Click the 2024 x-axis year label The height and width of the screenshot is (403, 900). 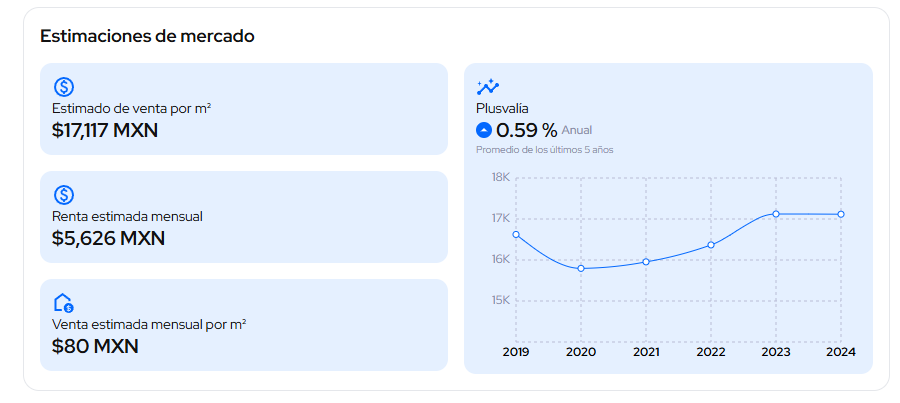(x=841, y=352)
